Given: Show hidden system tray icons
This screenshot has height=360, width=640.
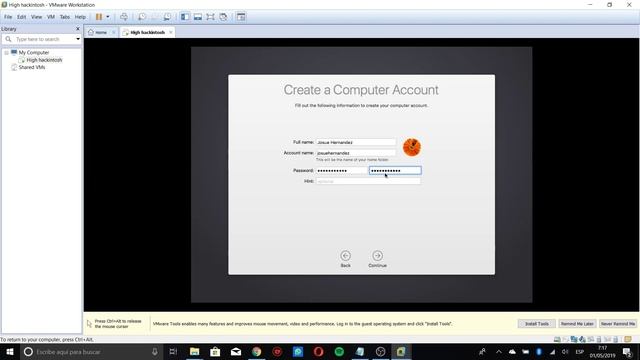Looking at the screenshot, I should pyautogui.click(x=499, y=352).
